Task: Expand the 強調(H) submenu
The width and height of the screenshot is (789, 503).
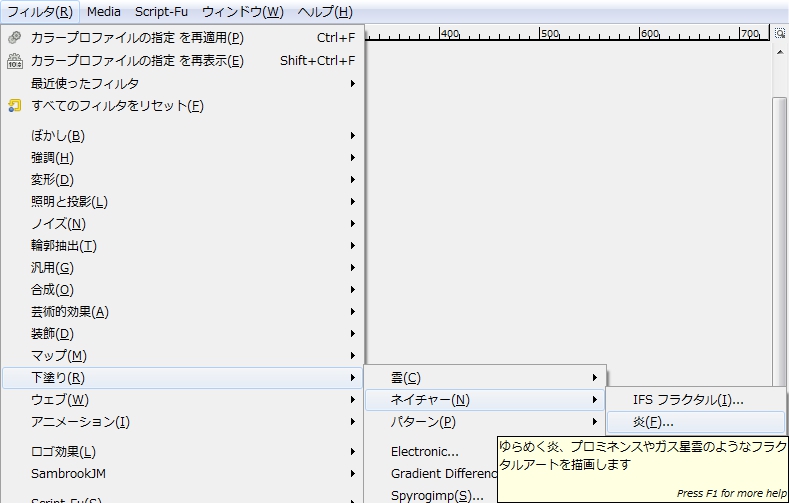Action: coord(182,157)
